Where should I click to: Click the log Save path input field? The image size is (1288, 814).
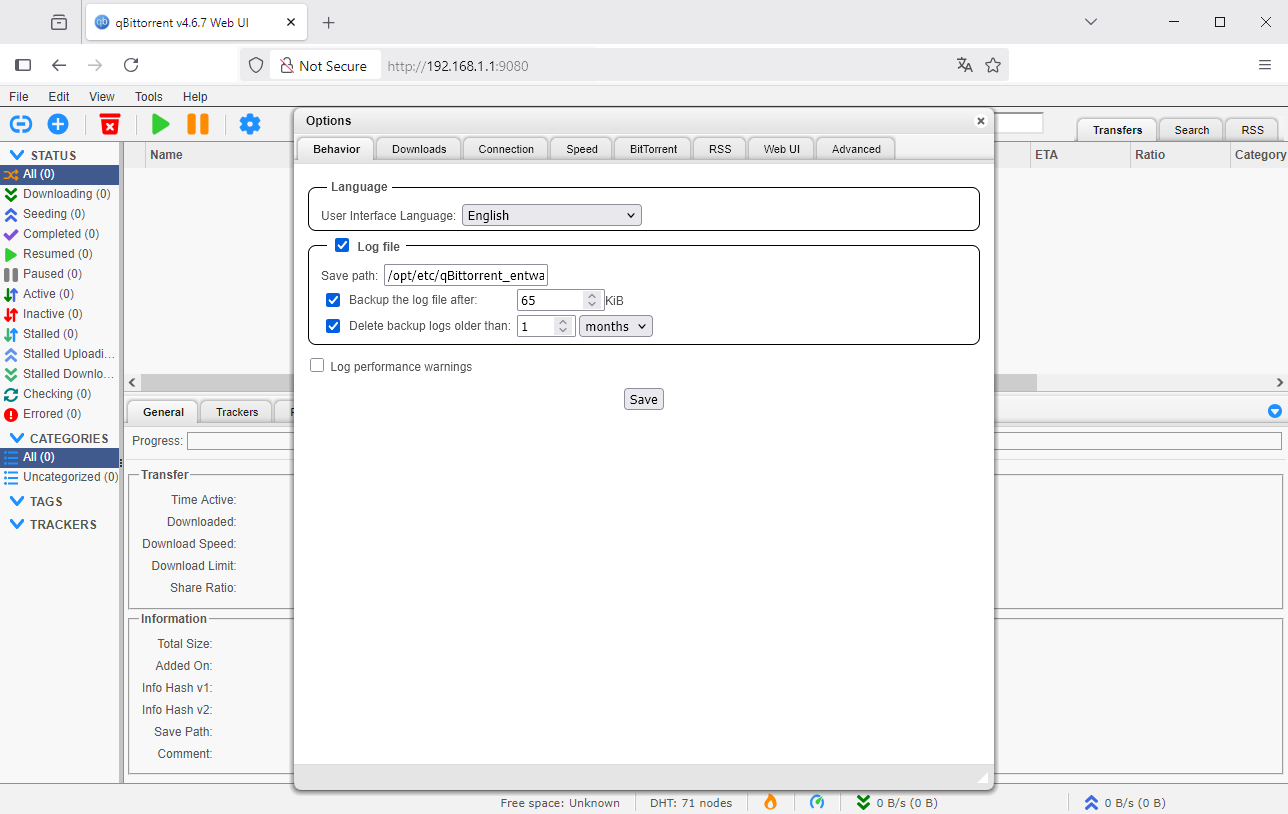click(x=466, y=276)
